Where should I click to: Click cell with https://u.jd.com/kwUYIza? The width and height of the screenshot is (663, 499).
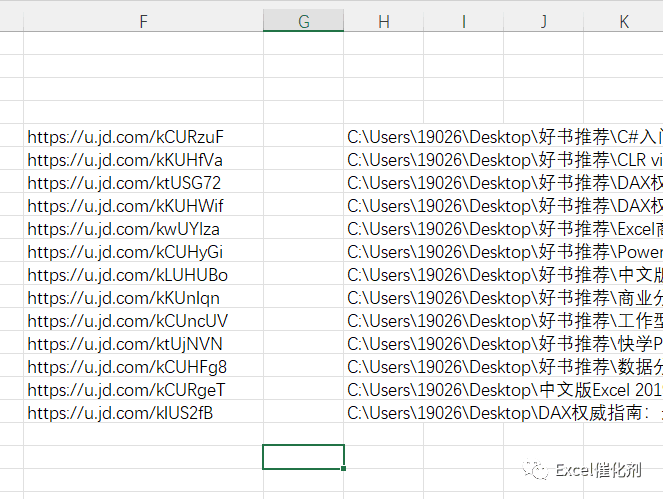(x=143, y=228)
